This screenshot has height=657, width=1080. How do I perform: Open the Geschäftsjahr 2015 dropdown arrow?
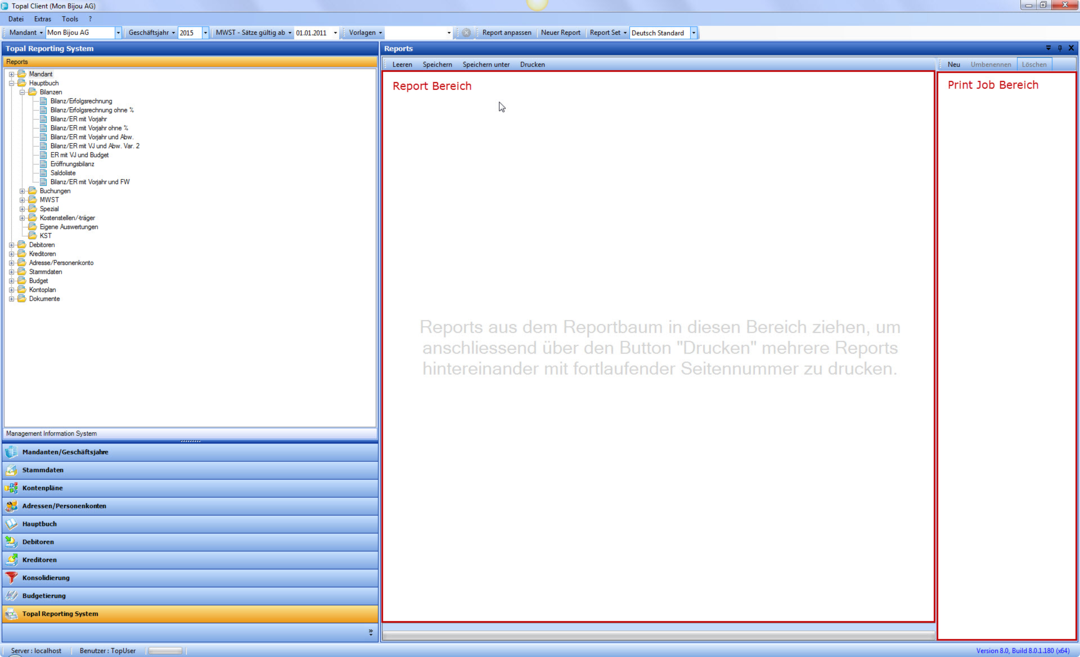point(206,33)
